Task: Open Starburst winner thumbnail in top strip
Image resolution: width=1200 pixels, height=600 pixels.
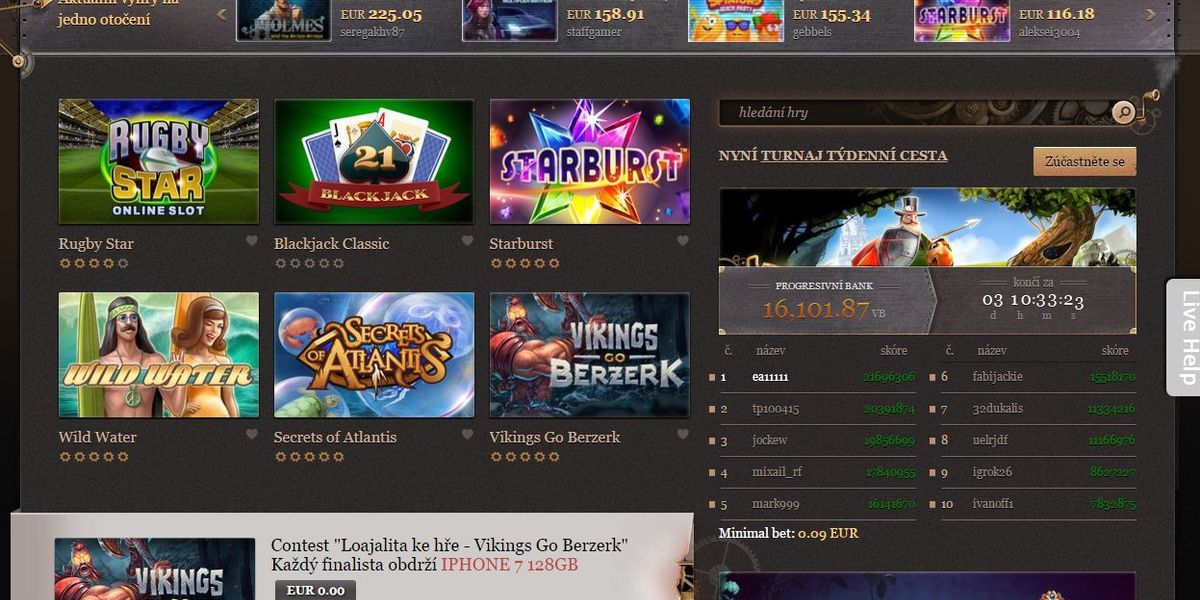Action: (962, 20)
